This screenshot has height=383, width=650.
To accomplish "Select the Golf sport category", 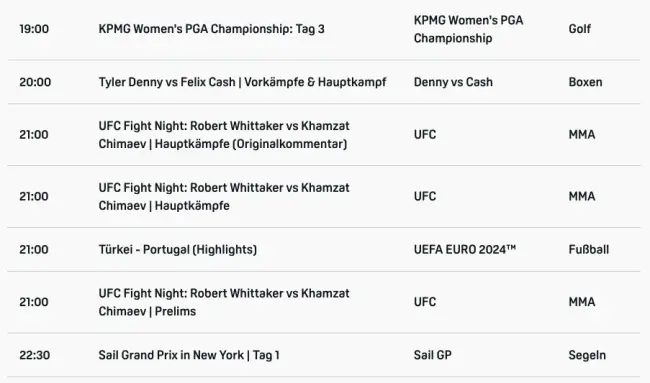I will (x=580, y=29).
